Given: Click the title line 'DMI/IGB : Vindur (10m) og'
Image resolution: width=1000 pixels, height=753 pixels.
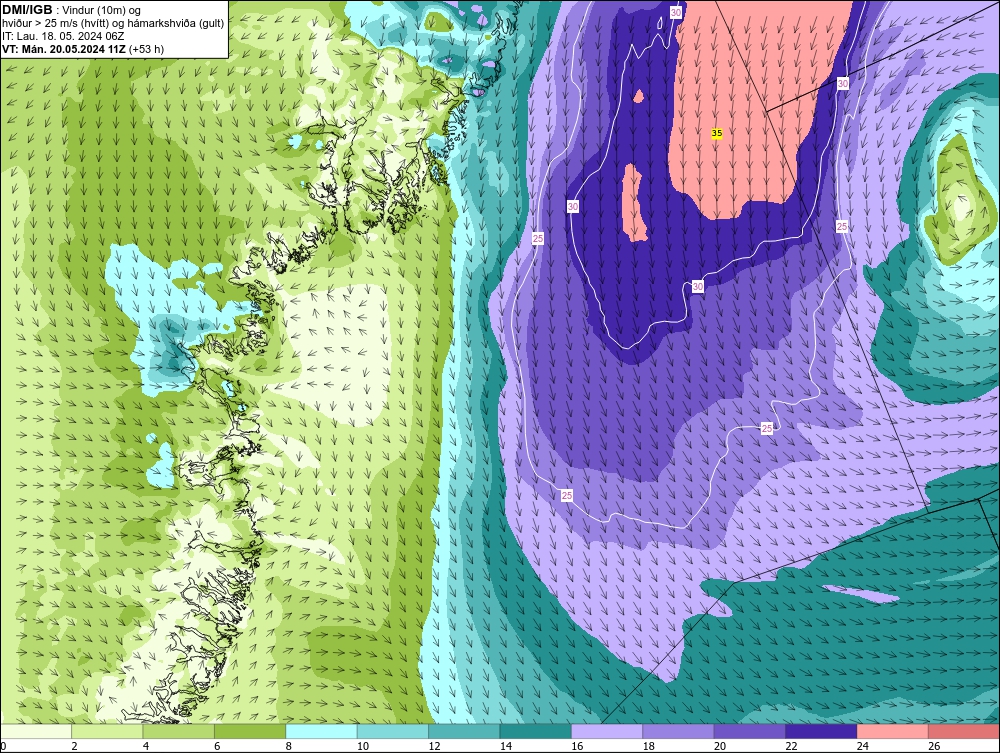Looking at the screenshot, I should point(72,10).
